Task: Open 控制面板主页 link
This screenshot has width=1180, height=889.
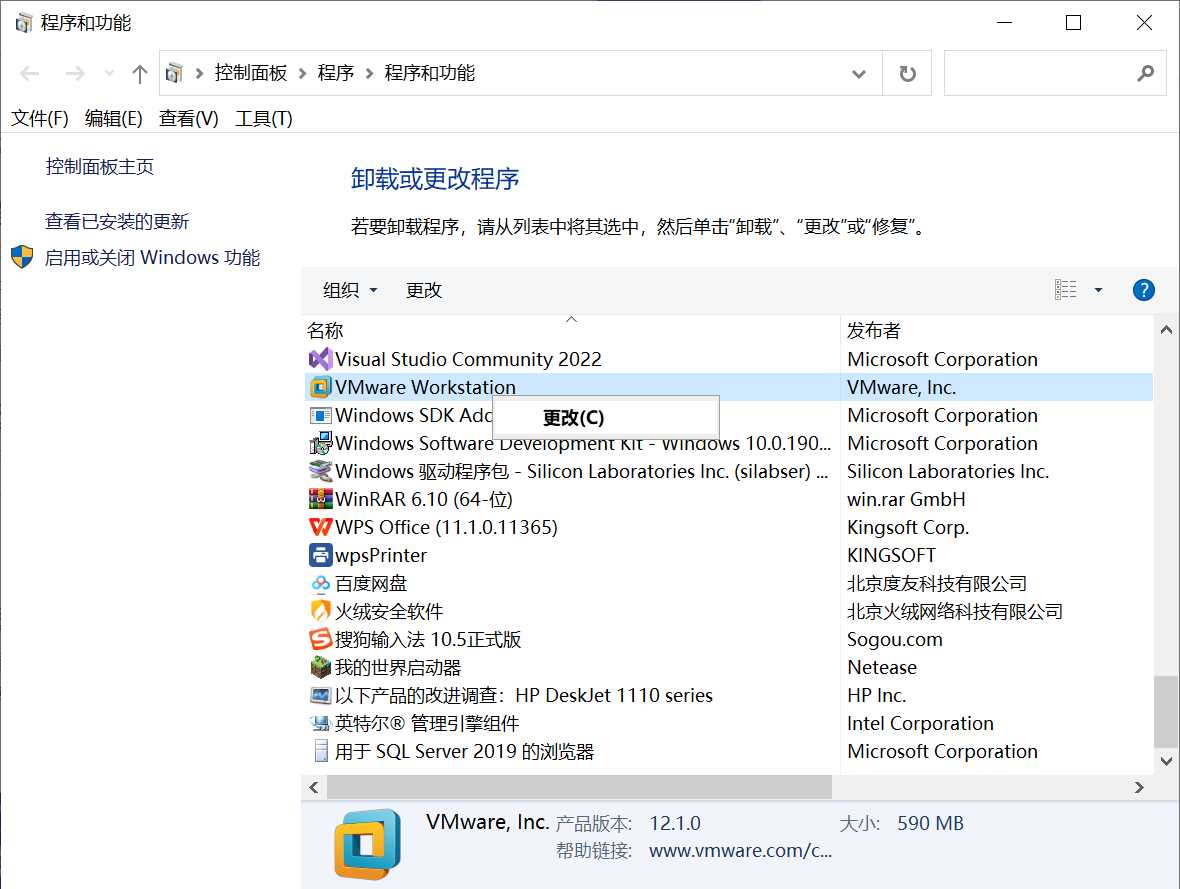Action: click(99, 166)
